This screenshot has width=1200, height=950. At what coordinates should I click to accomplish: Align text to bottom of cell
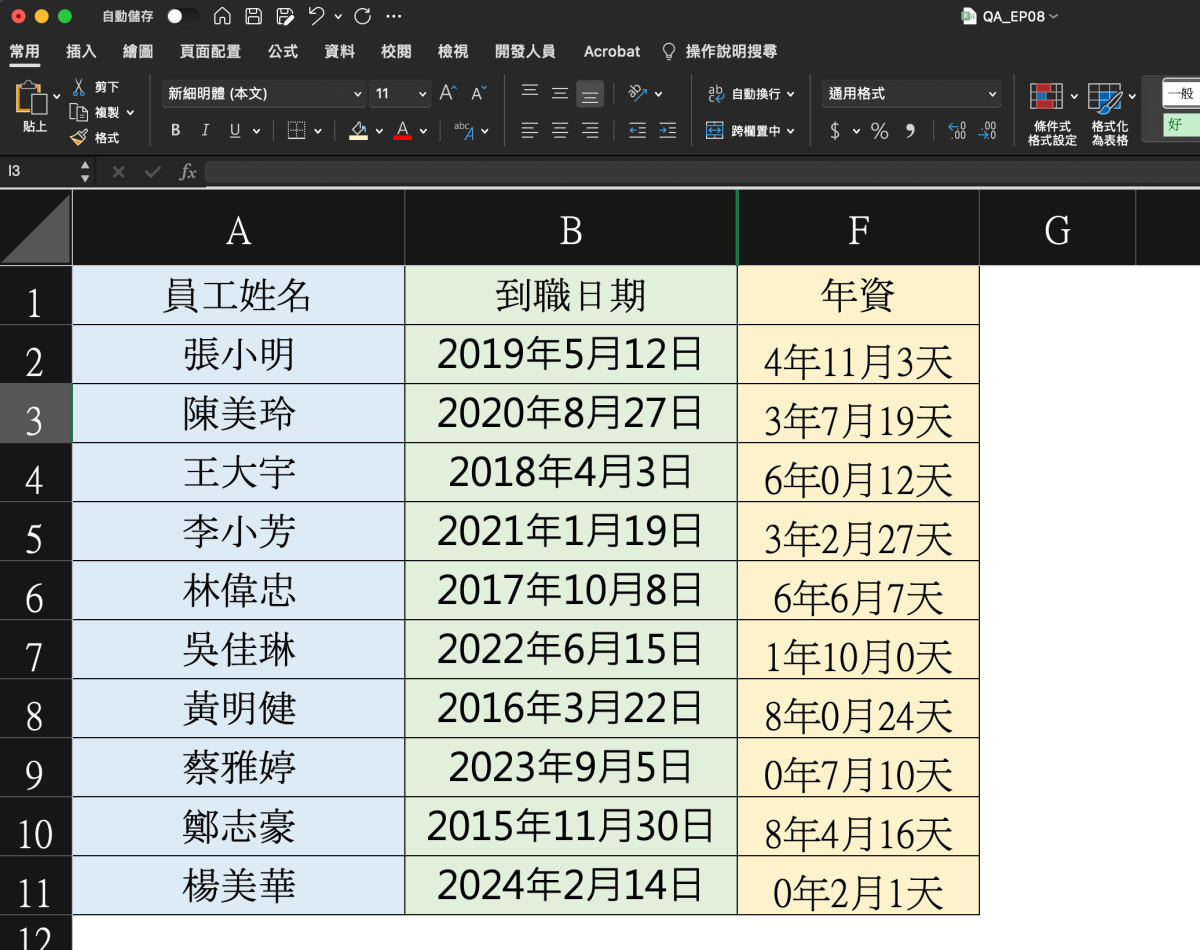590,93
